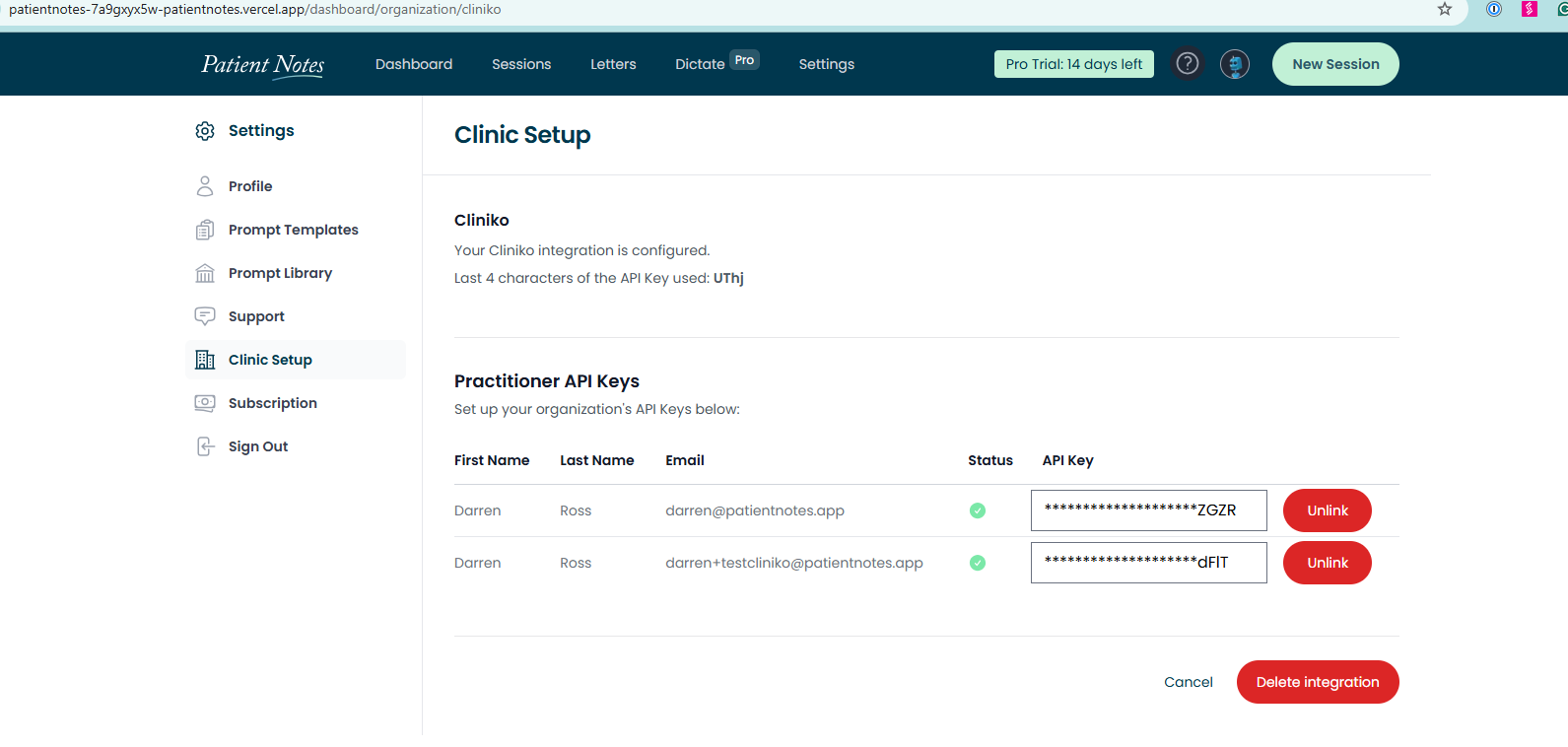Click the Subscription card icon
The height and width of the screenshot is (747, 1568).
pos(205,403)
